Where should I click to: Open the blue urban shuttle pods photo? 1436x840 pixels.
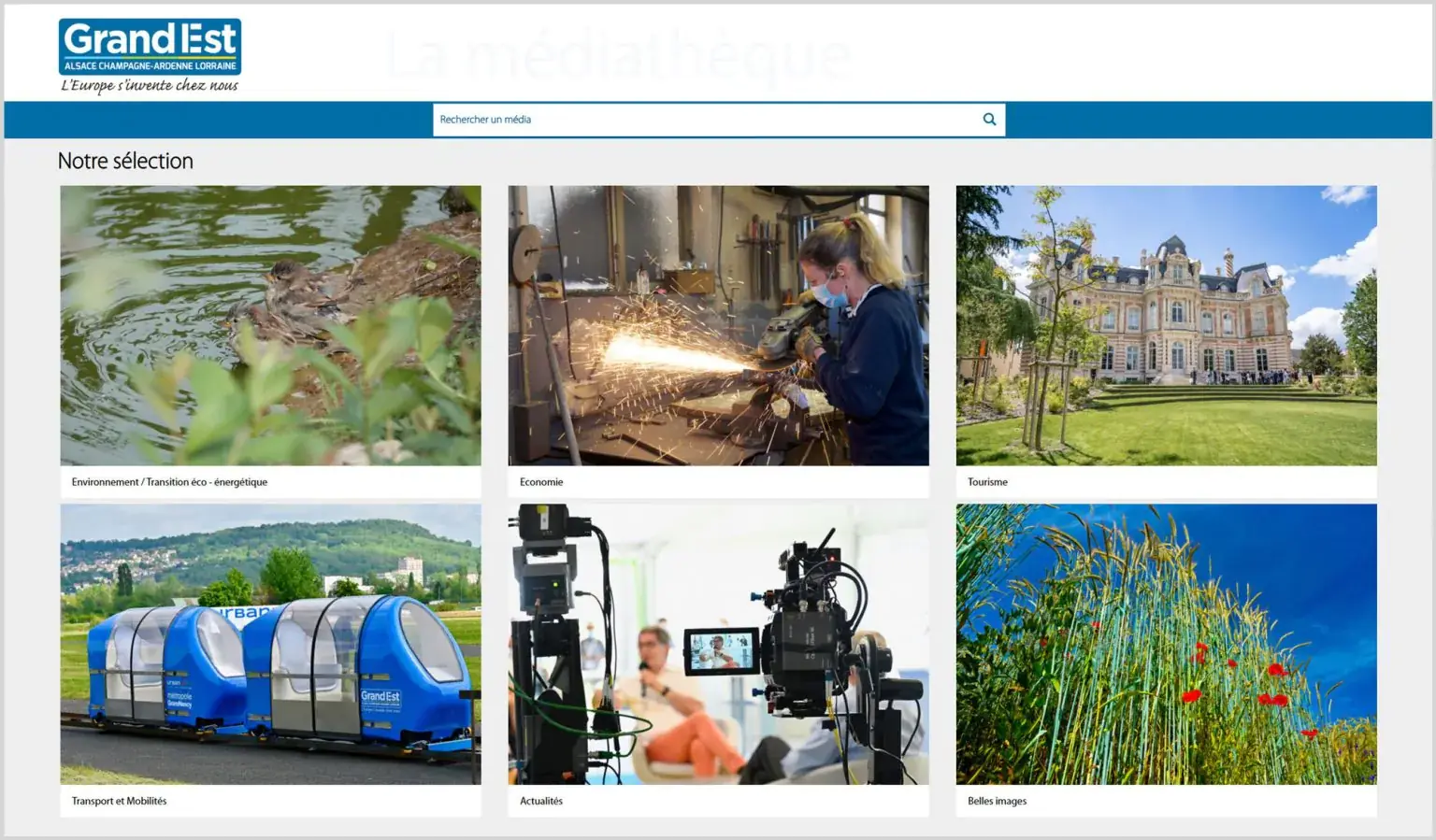pos(270,644)
